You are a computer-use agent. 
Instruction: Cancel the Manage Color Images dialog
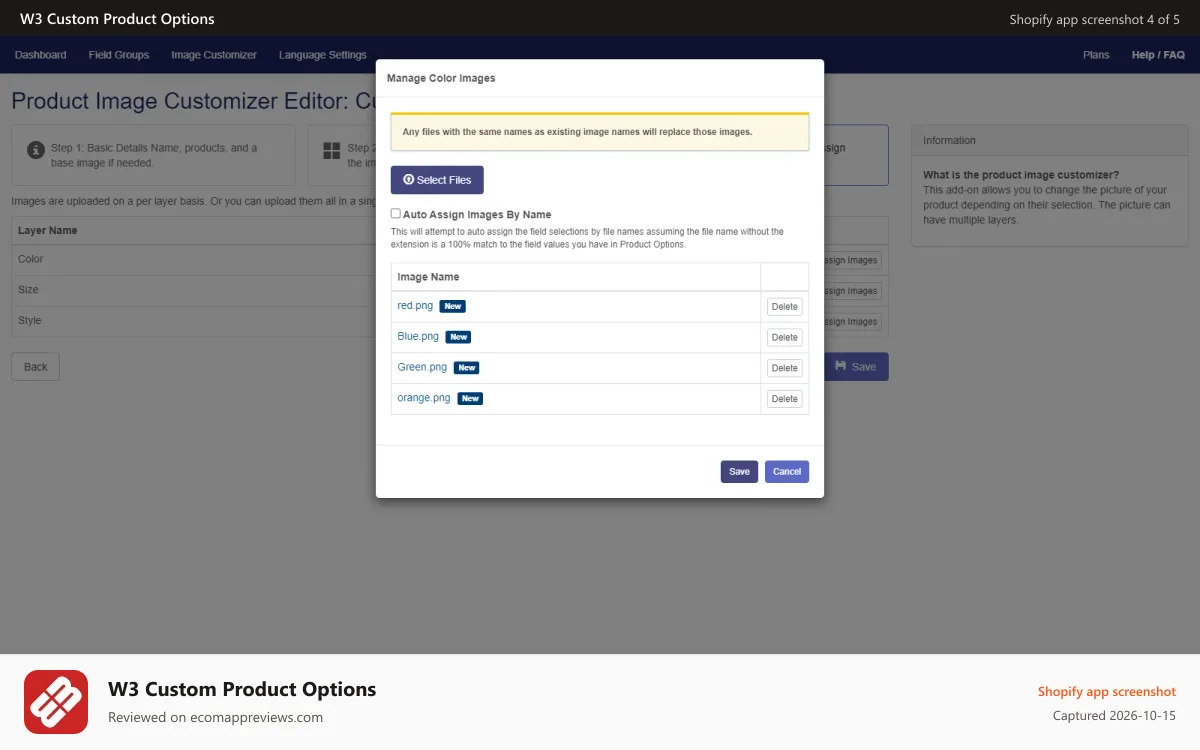[x=787, y=472]
